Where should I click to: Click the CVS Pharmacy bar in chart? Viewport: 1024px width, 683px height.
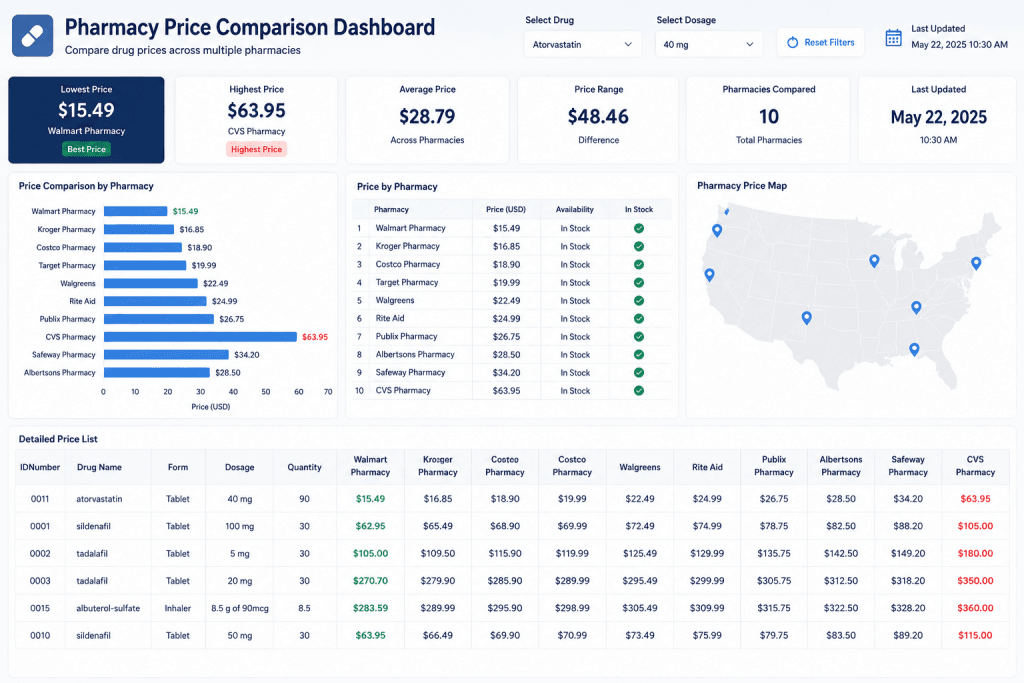[200, 337]
